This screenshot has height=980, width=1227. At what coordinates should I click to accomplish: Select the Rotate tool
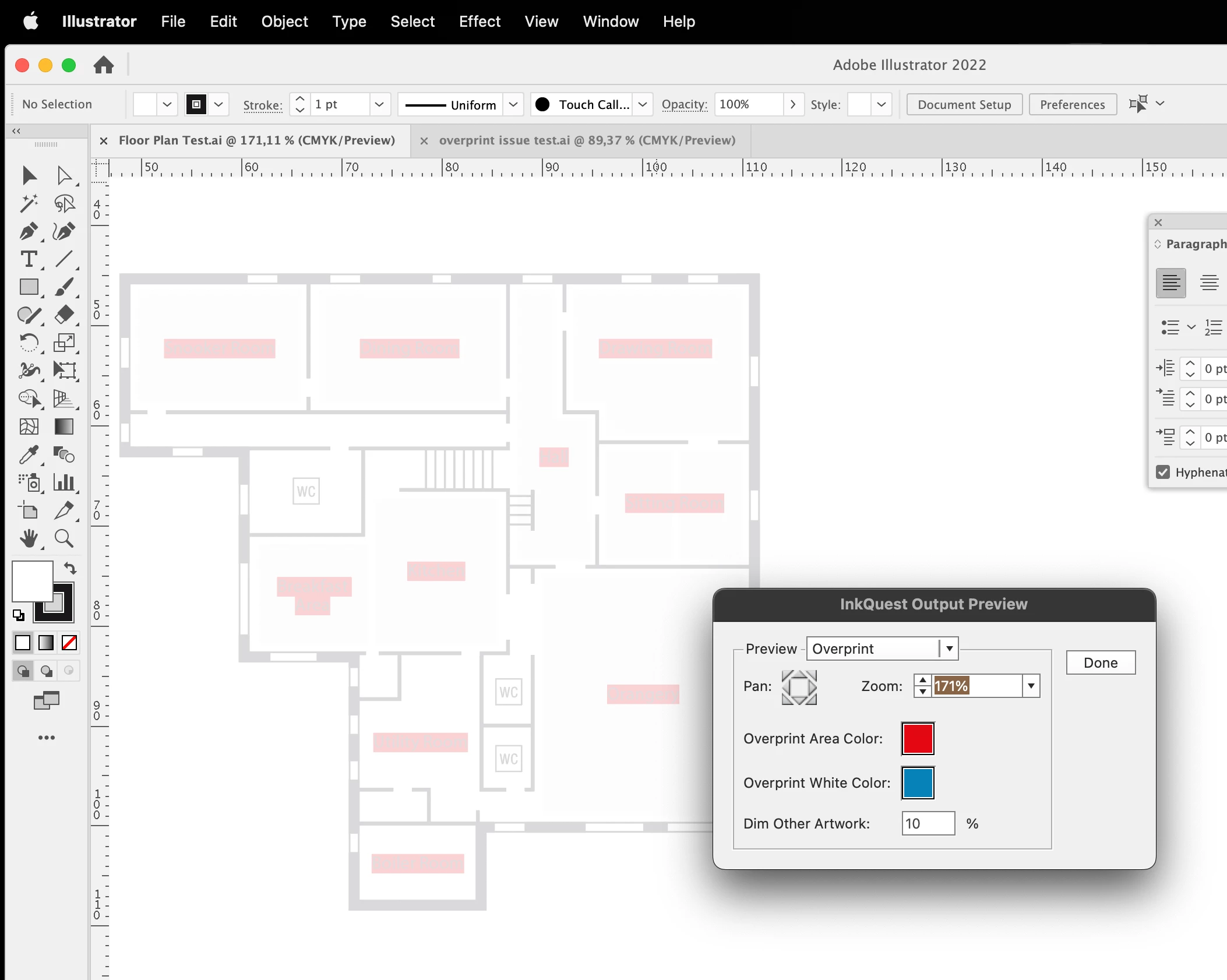coord(28,343)
